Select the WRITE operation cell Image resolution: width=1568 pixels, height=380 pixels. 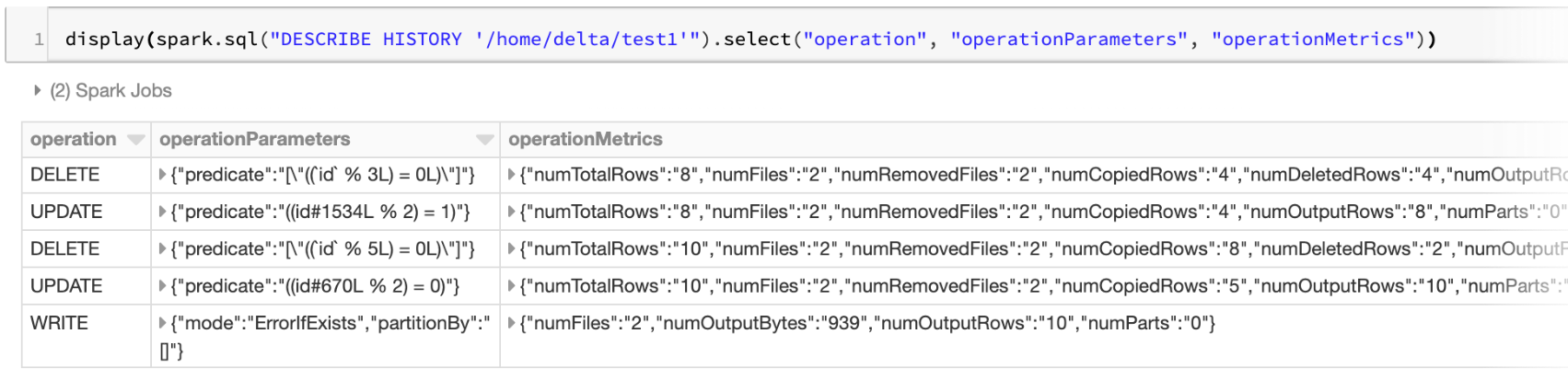tap(60, 323)
